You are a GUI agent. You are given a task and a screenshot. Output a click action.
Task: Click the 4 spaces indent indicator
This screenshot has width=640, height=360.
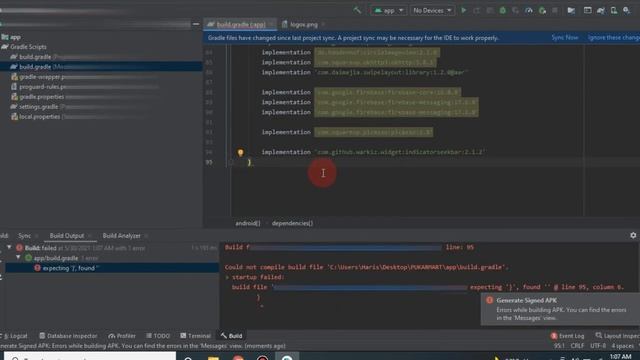coord(622,346)
